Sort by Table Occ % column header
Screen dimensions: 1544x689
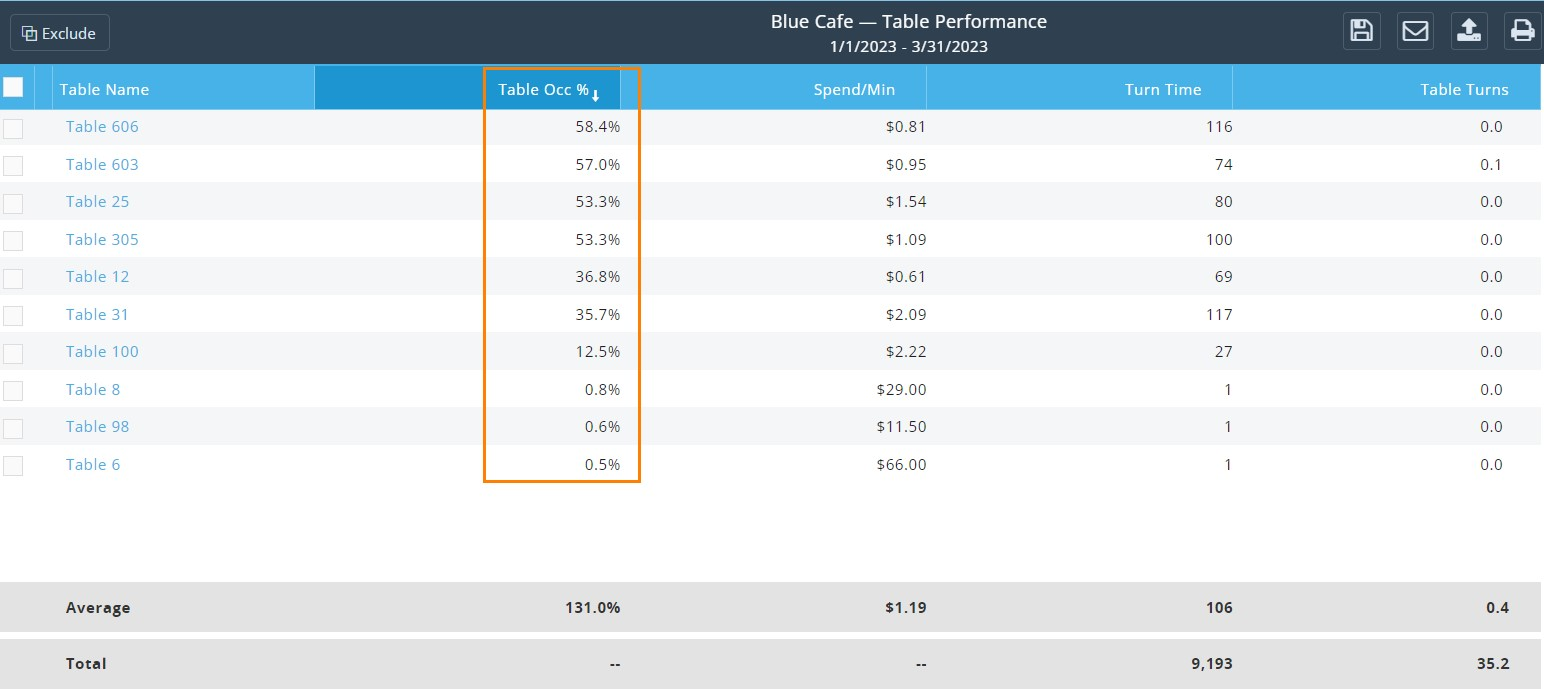[x=544, y=89]
